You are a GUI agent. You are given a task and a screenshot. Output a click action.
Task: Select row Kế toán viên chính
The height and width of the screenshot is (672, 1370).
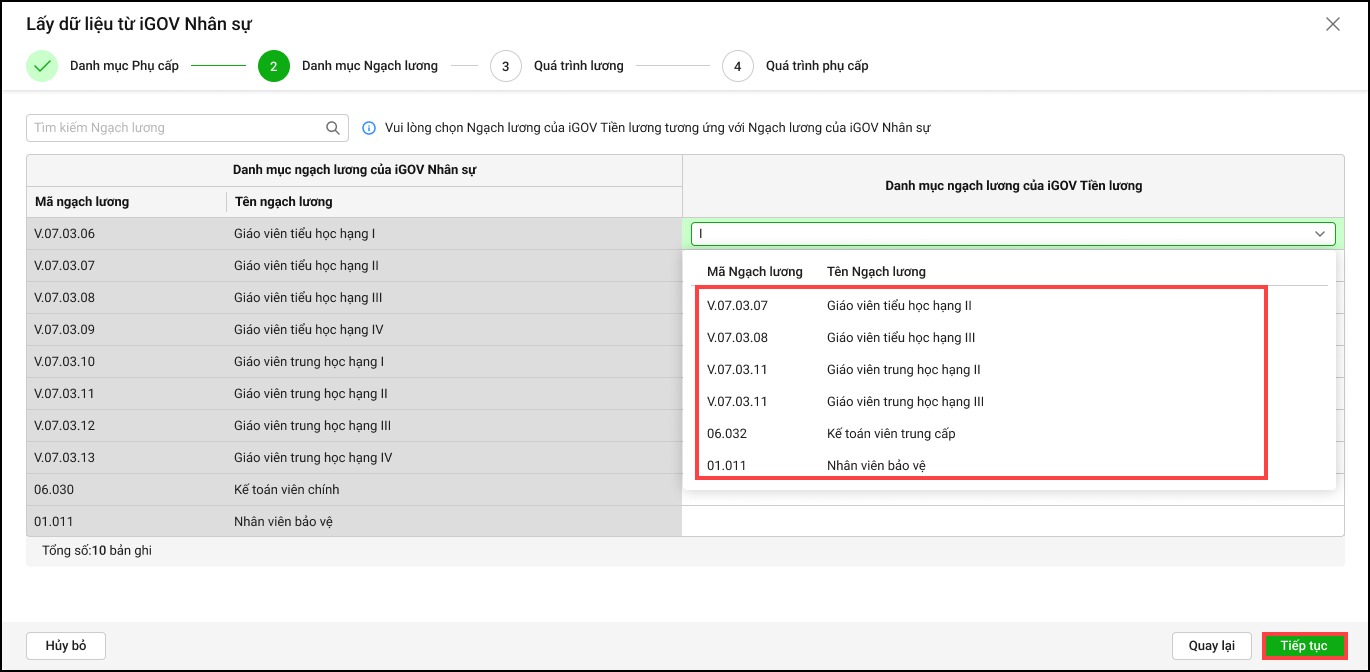tap(286, 490)
